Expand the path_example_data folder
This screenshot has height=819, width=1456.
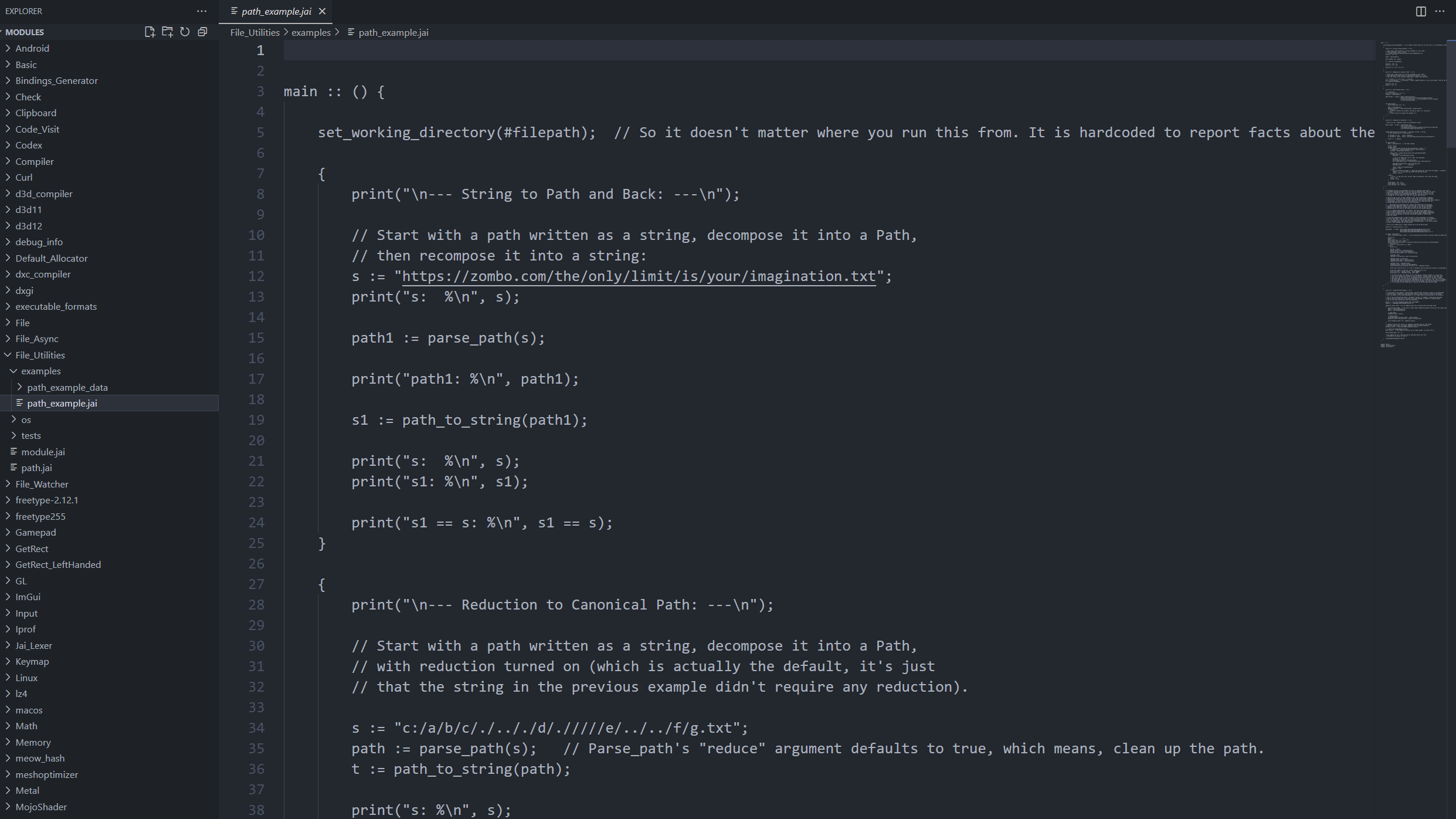[67, 387]
